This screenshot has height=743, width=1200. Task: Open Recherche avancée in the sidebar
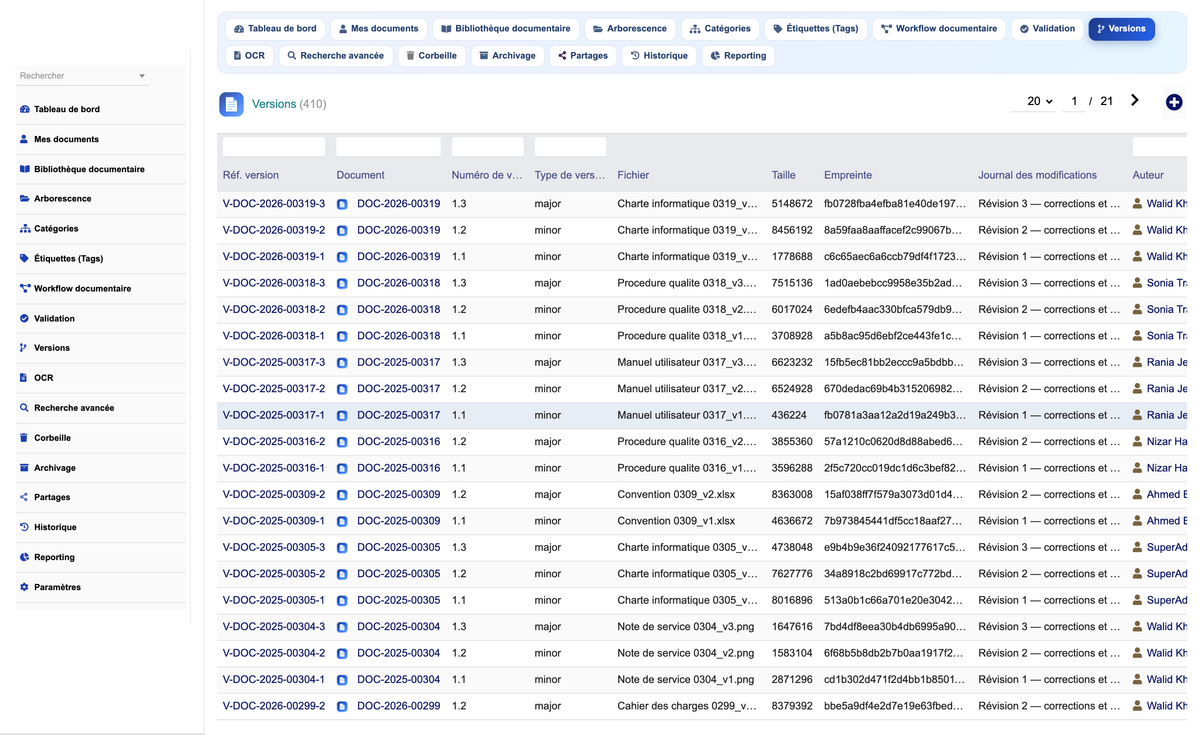pyautogui.click(x=67, y=408)
